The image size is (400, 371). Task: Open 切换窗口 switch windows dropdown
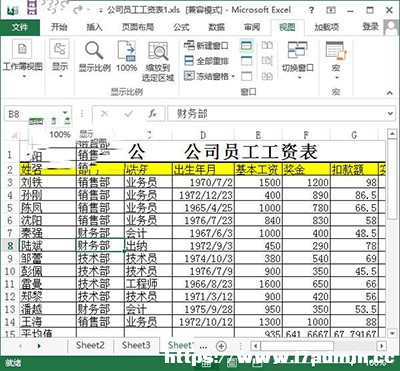click(299, 78)
